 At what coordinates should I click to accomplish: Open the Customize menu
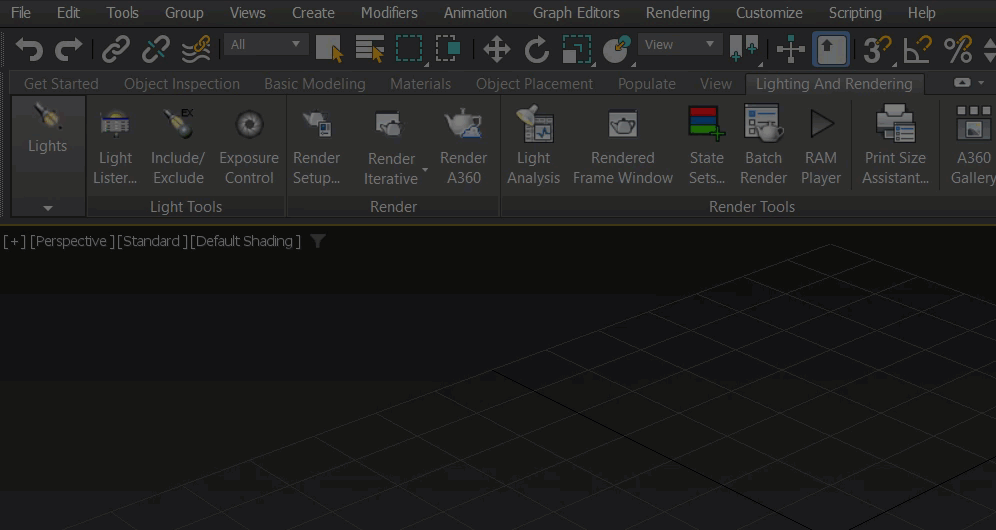769,13
